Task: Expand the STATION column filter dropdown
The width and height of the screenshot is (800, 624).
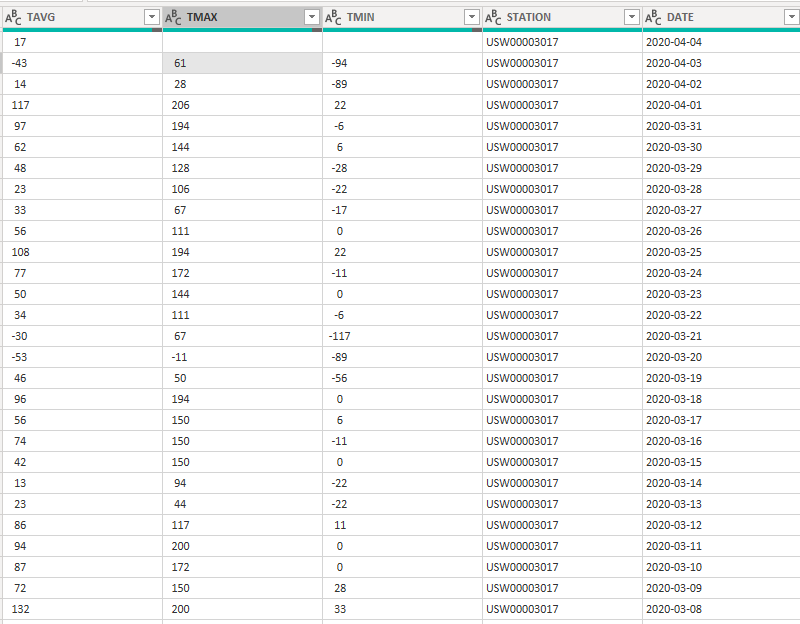Action: coord(631,17)
